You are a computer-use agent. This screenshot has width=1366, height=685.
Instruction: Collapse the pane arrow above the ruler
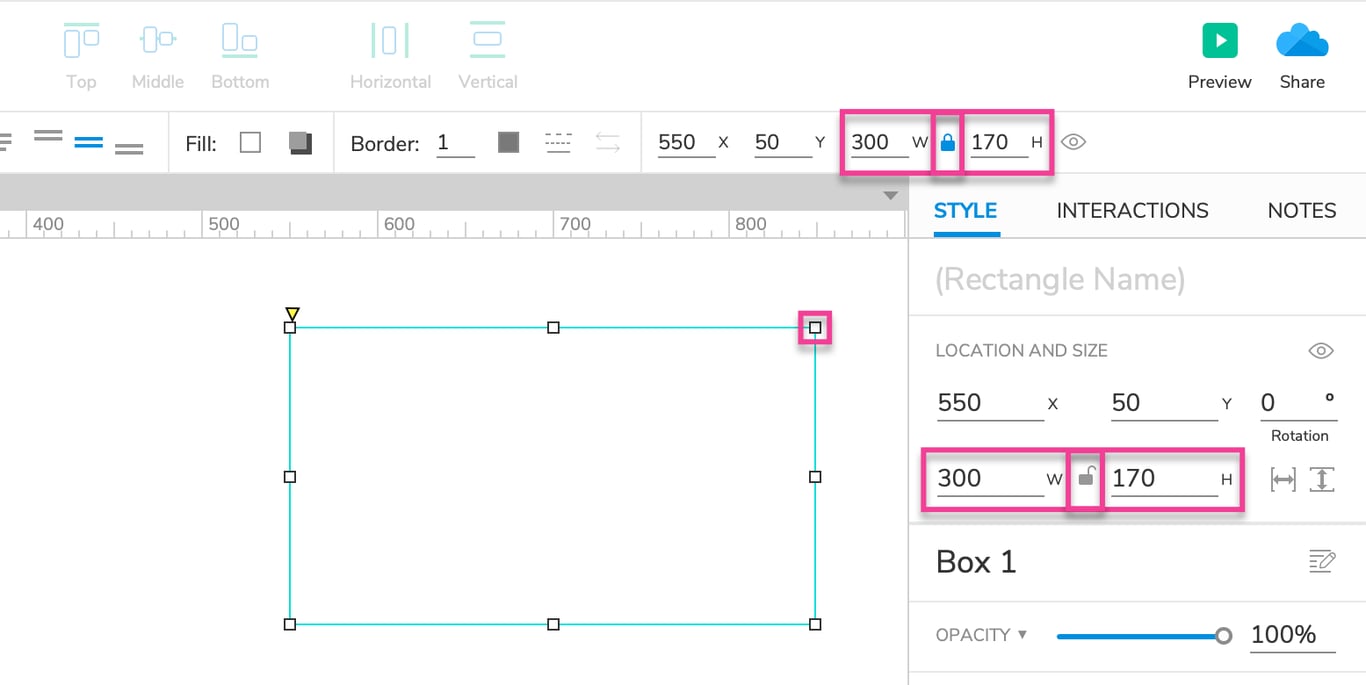pos(891,196)
